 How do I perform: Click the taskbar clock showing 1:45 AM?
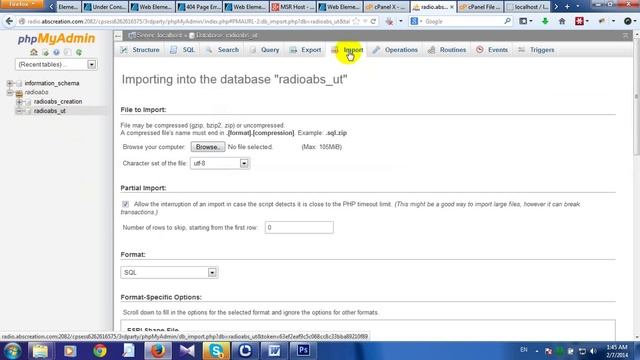click(617, 351)
